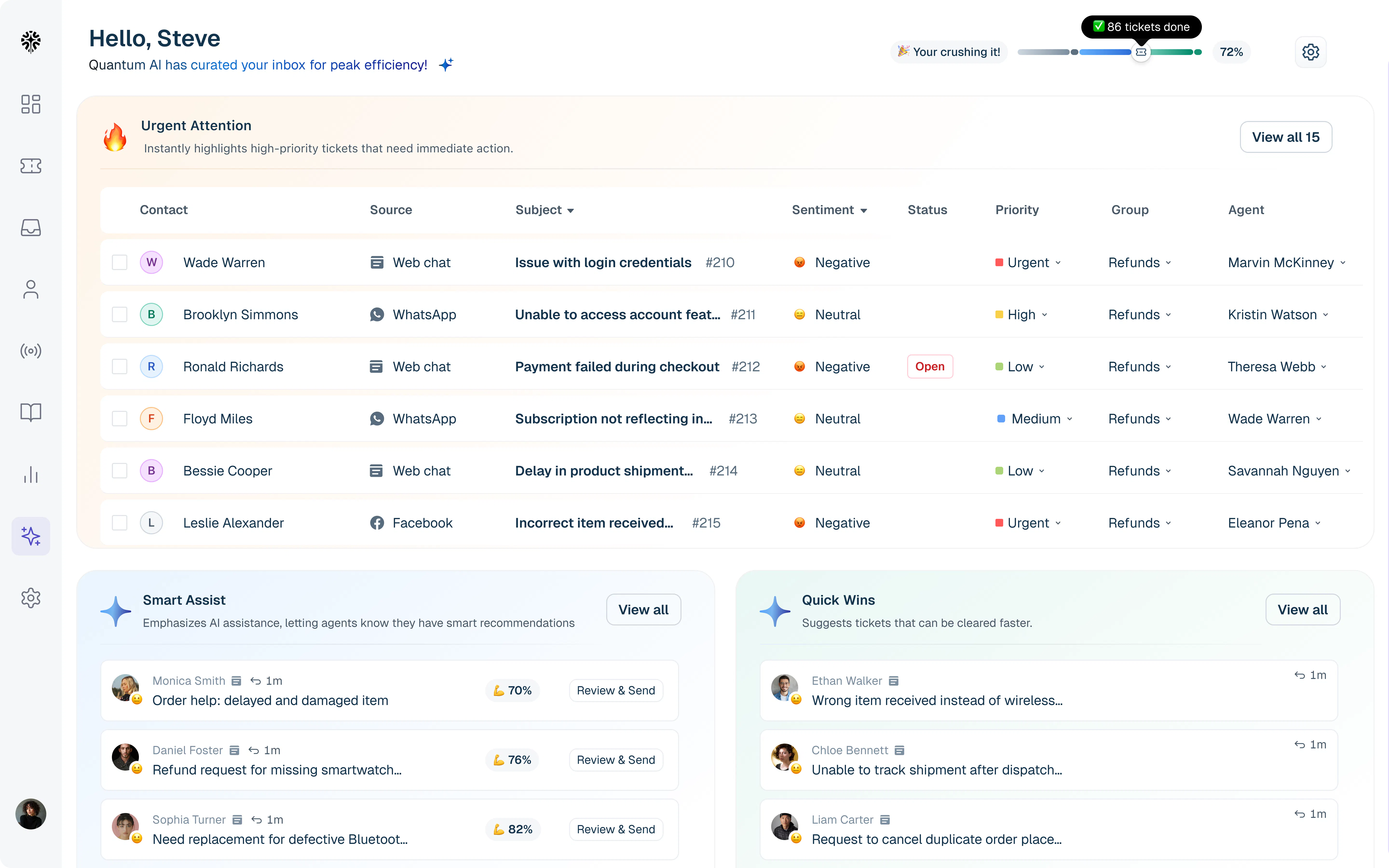Image resolution: width=1389 pixels, height=868 pixels.
Task: Click the sparkle icon next to peak efficiency
Action: [x=446, y=64]
